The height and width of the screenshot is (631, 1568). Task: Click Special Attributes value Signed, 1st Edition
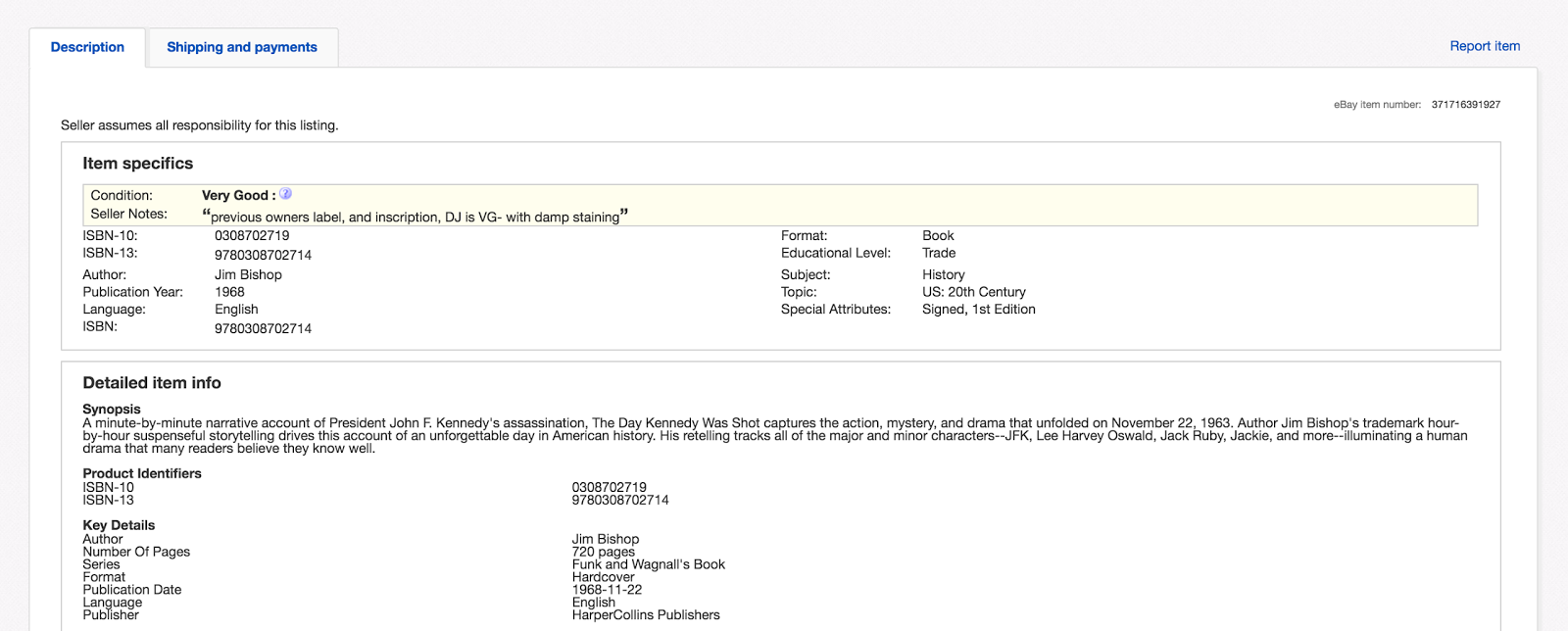pos(979,310)
